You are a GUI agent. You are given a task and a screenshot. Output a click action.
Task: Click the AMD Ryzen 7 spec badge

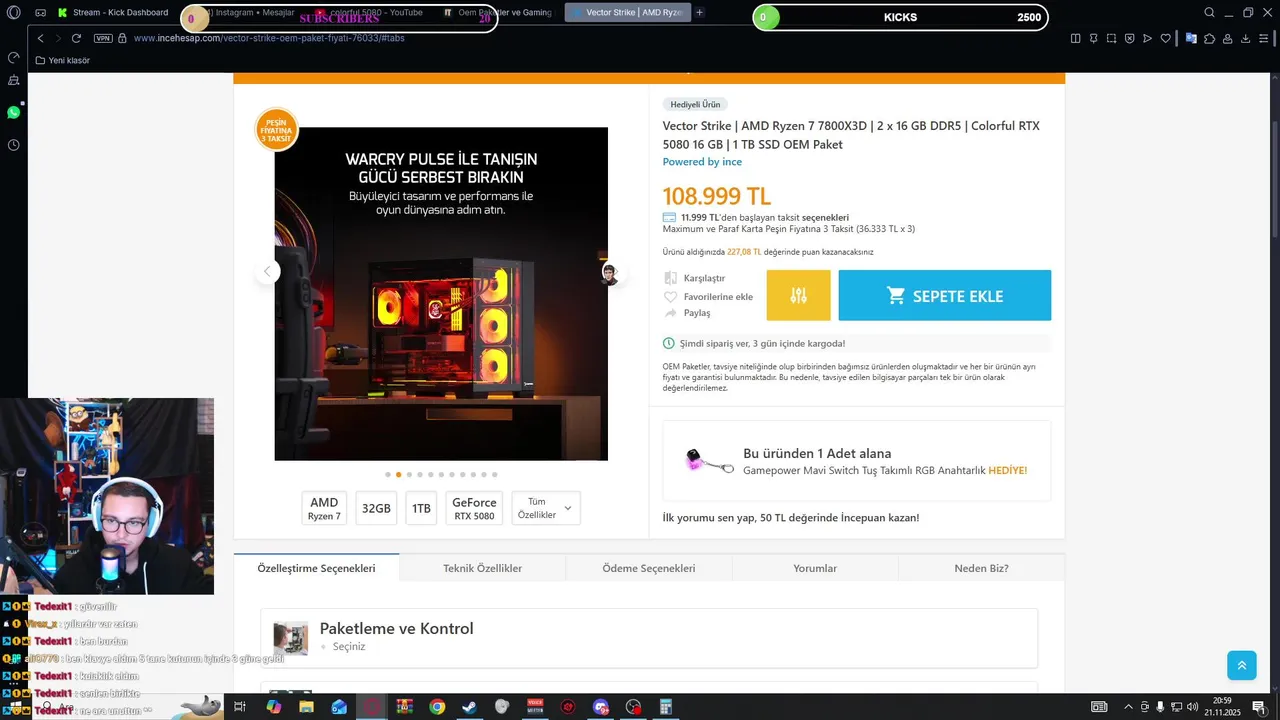pos(324,508)
